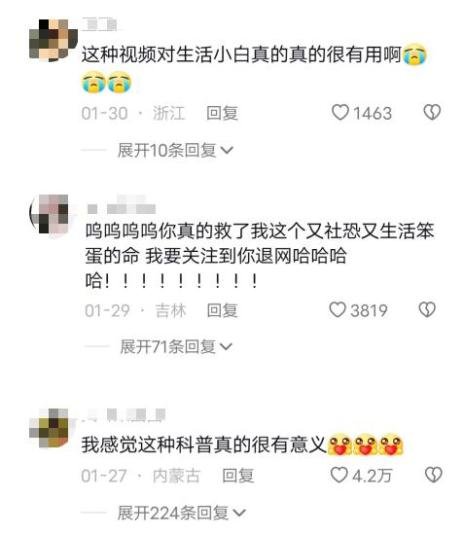Select comment text about 生活小白
This screenshot has height=534, width=464.
coord(254,68)
